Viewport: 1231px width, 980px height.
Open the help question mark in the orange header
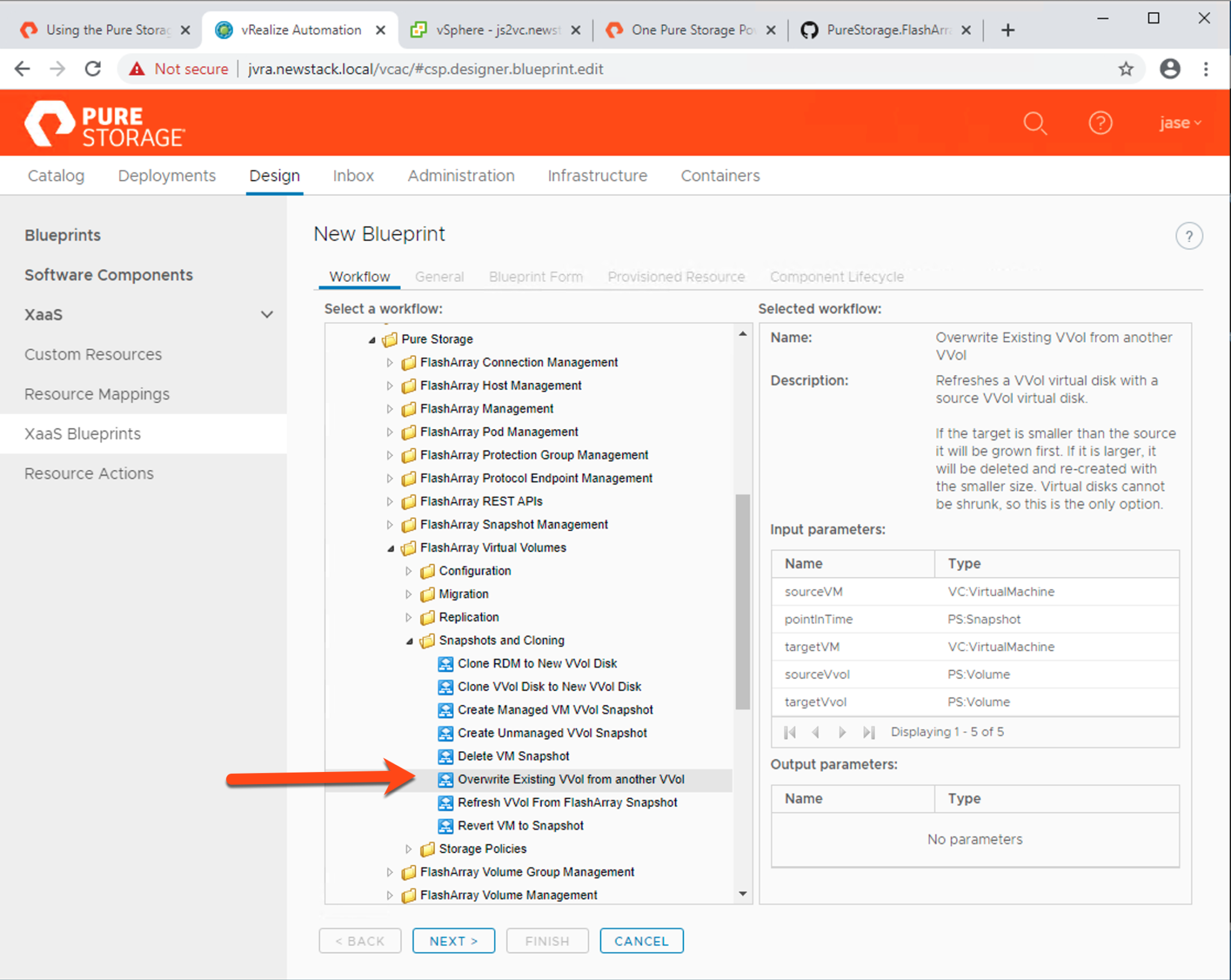pos(1100,123)
